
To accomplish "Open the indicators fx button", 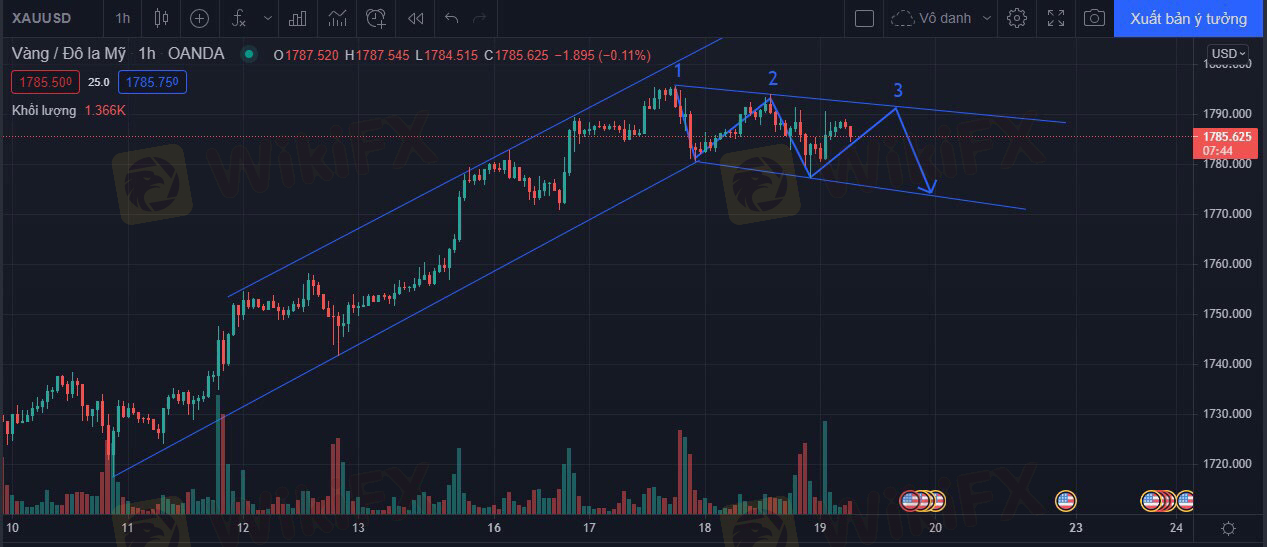I will [x=238, y=18].
